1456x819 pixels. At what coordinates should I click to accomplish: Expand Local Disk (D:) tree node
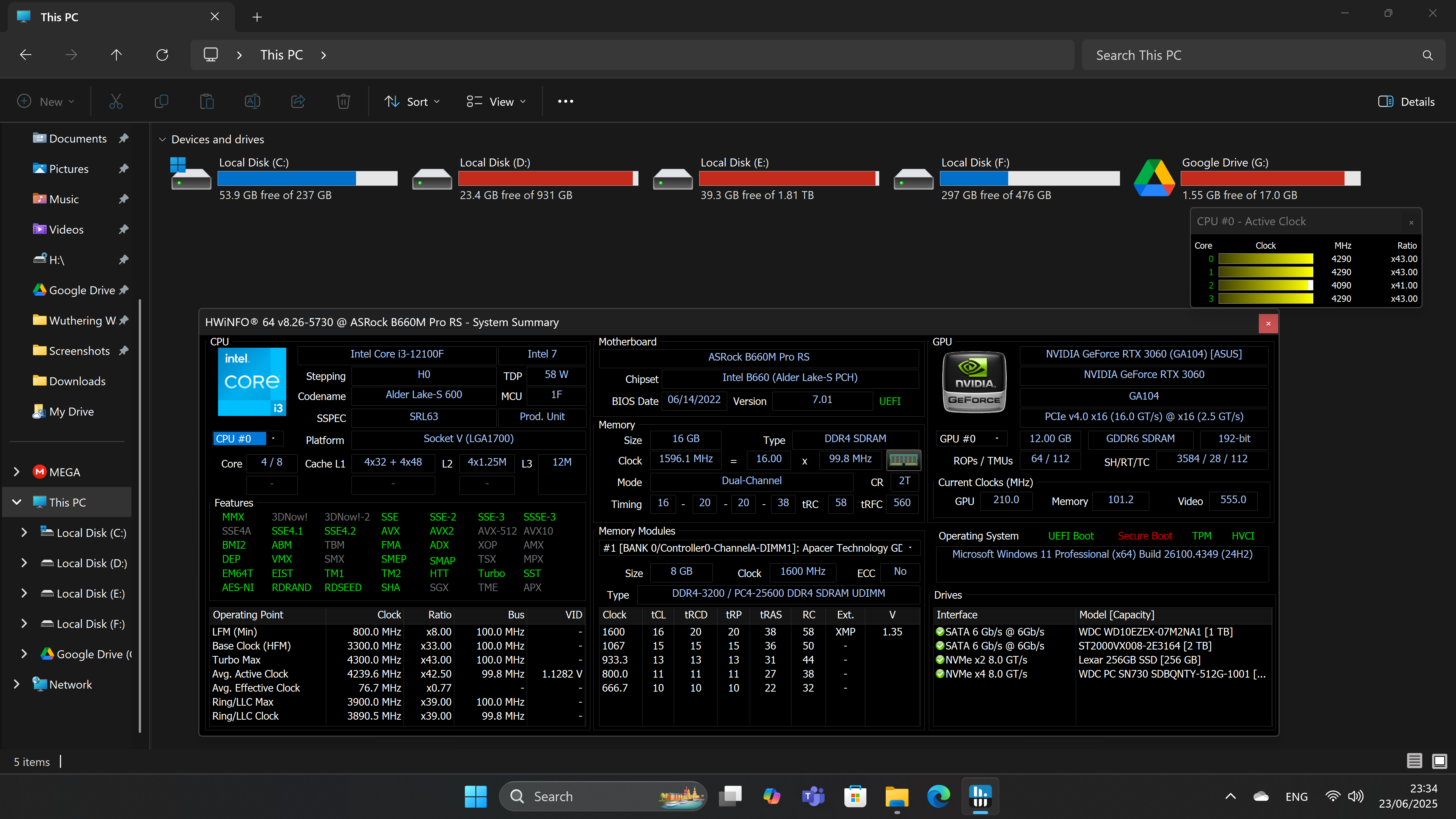pos(24,563)
